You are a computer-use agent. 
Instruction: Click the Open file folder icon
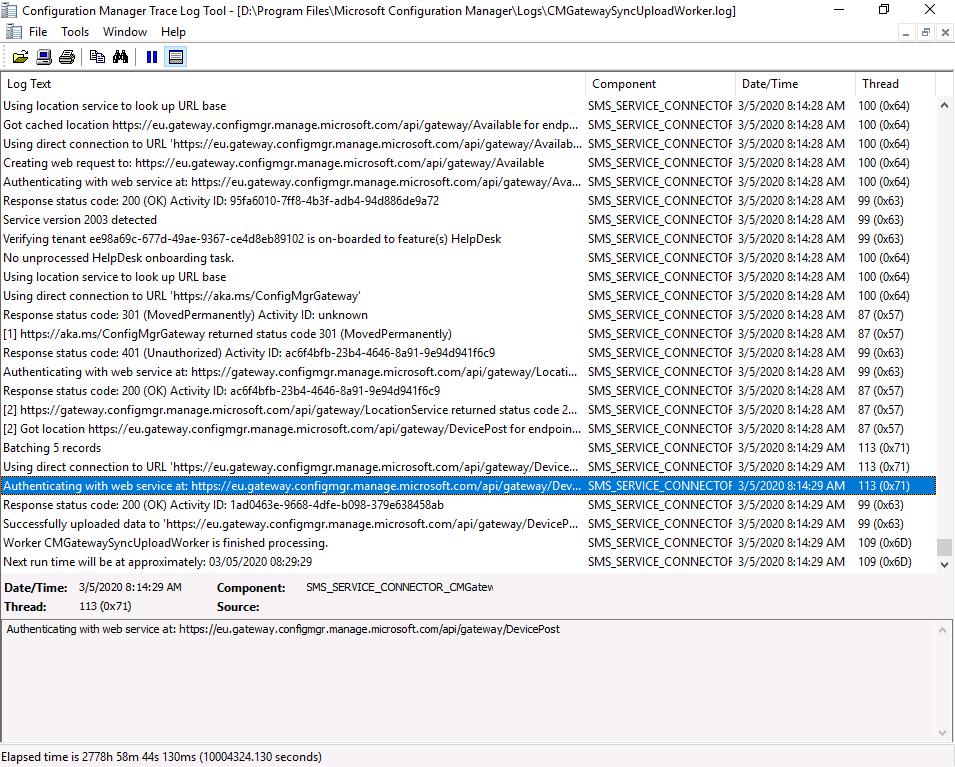[20, 57]
